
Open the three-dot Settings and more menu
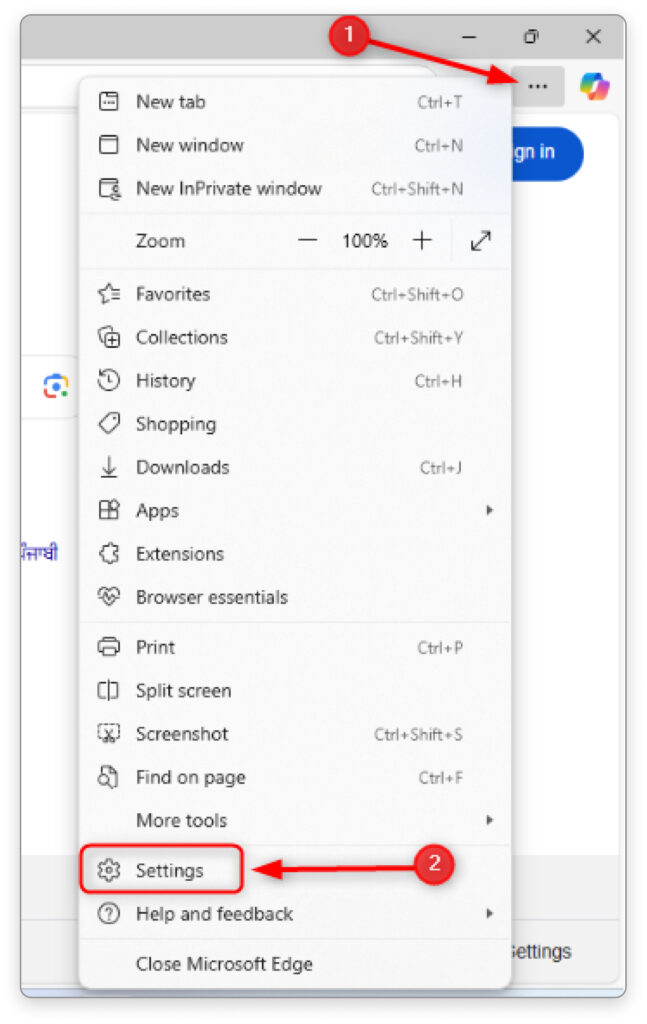pos(538,87)
